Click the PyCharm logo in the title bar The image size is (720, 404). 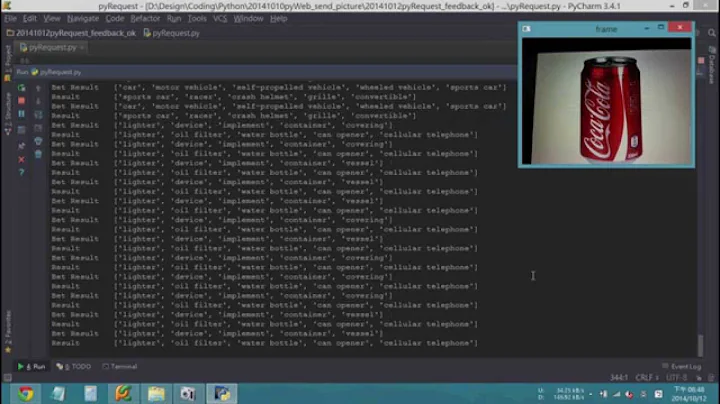[6, 6]
